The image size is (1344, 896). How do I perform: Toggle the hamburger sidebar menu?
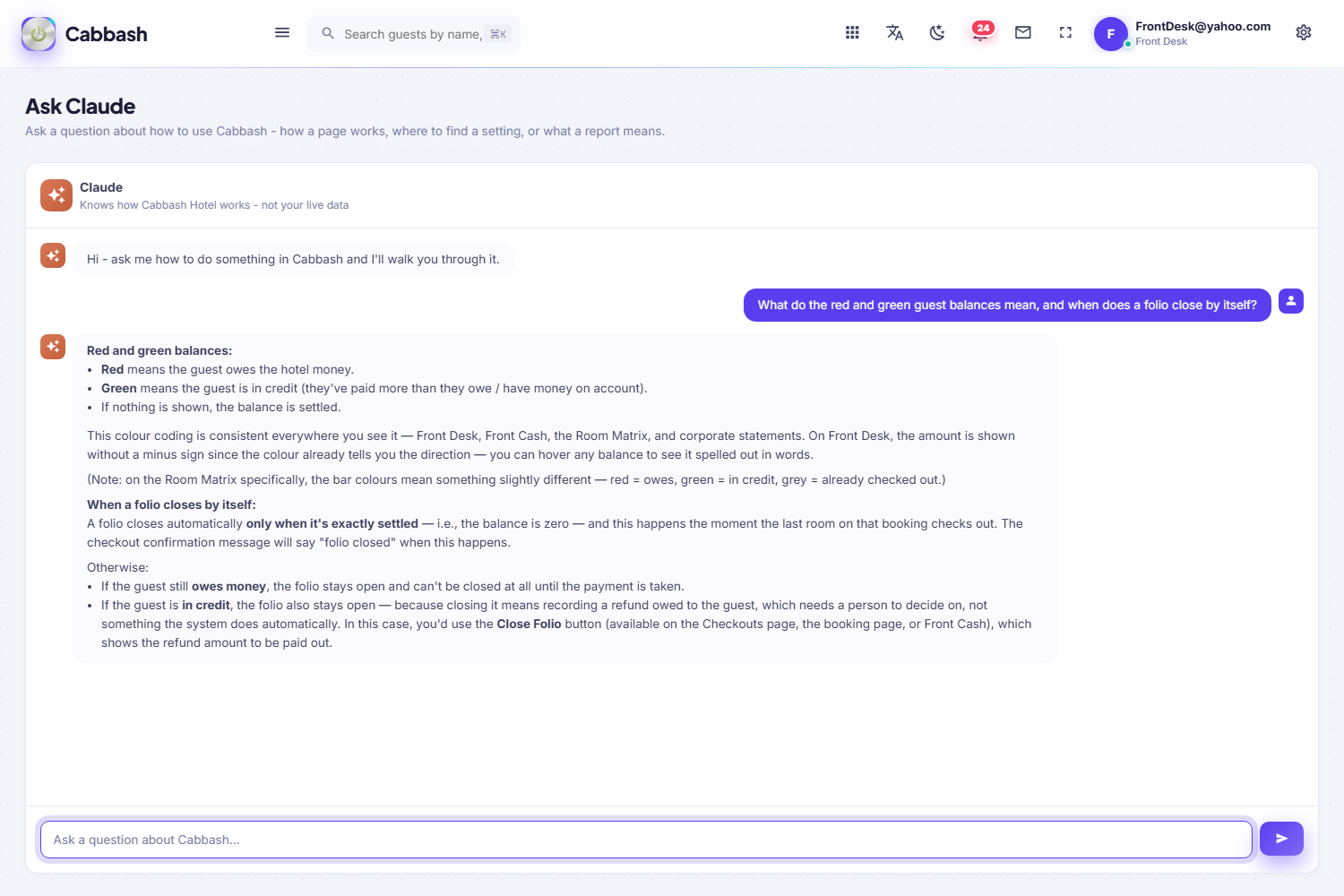282,33
